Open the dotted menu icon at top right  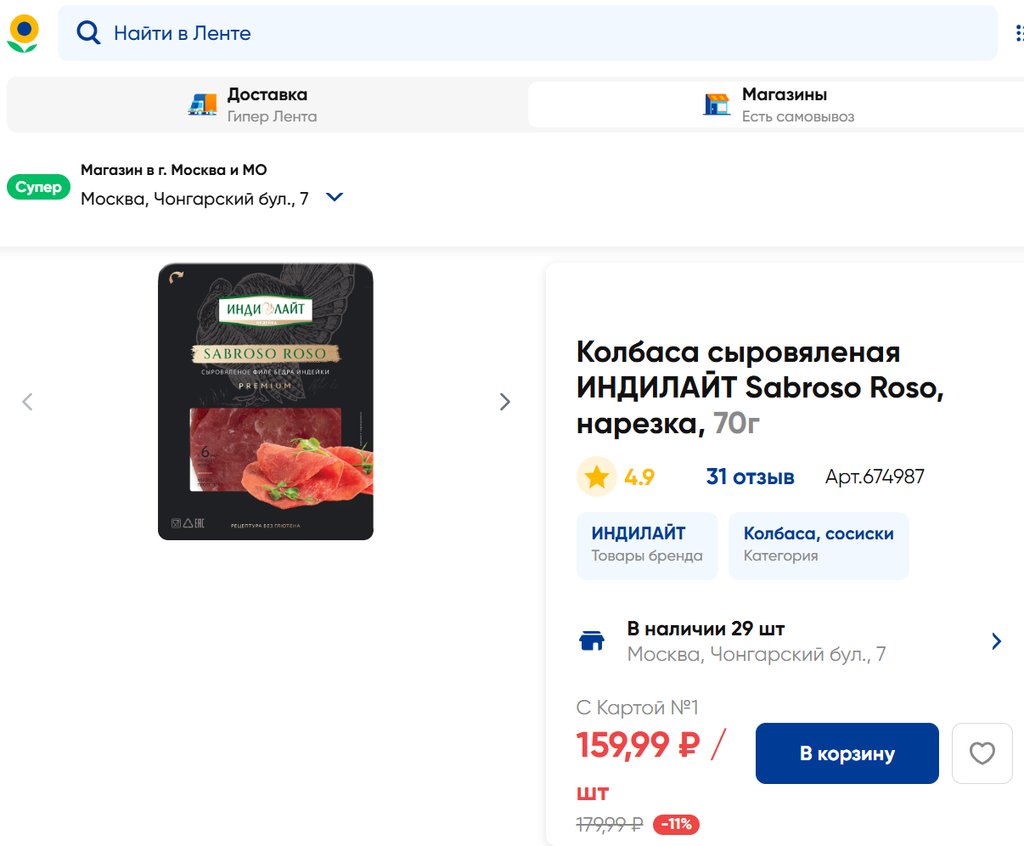(x=1018, y=33)
